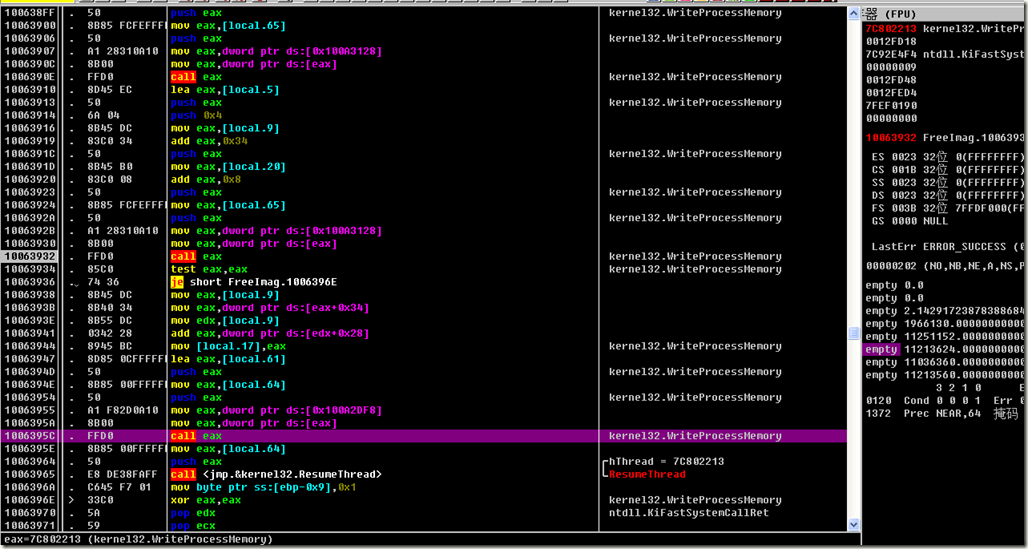The width and height of the screenshot is (1028, 549).
Task: Click address 100638FF in the address column
Action: 30,13
